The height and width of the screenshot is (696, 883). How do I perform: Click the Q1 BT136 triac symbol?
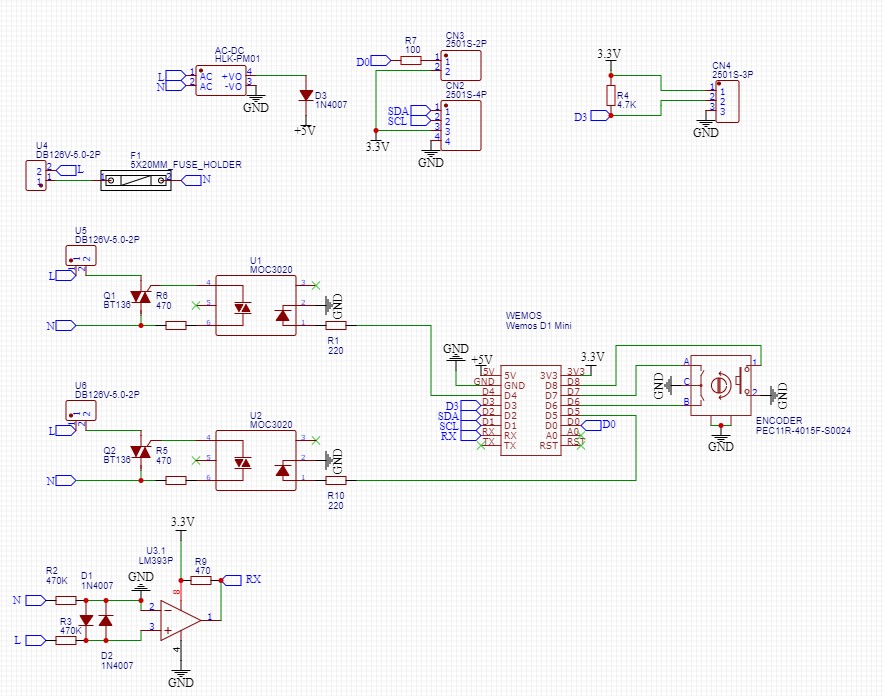click(140, 297)
